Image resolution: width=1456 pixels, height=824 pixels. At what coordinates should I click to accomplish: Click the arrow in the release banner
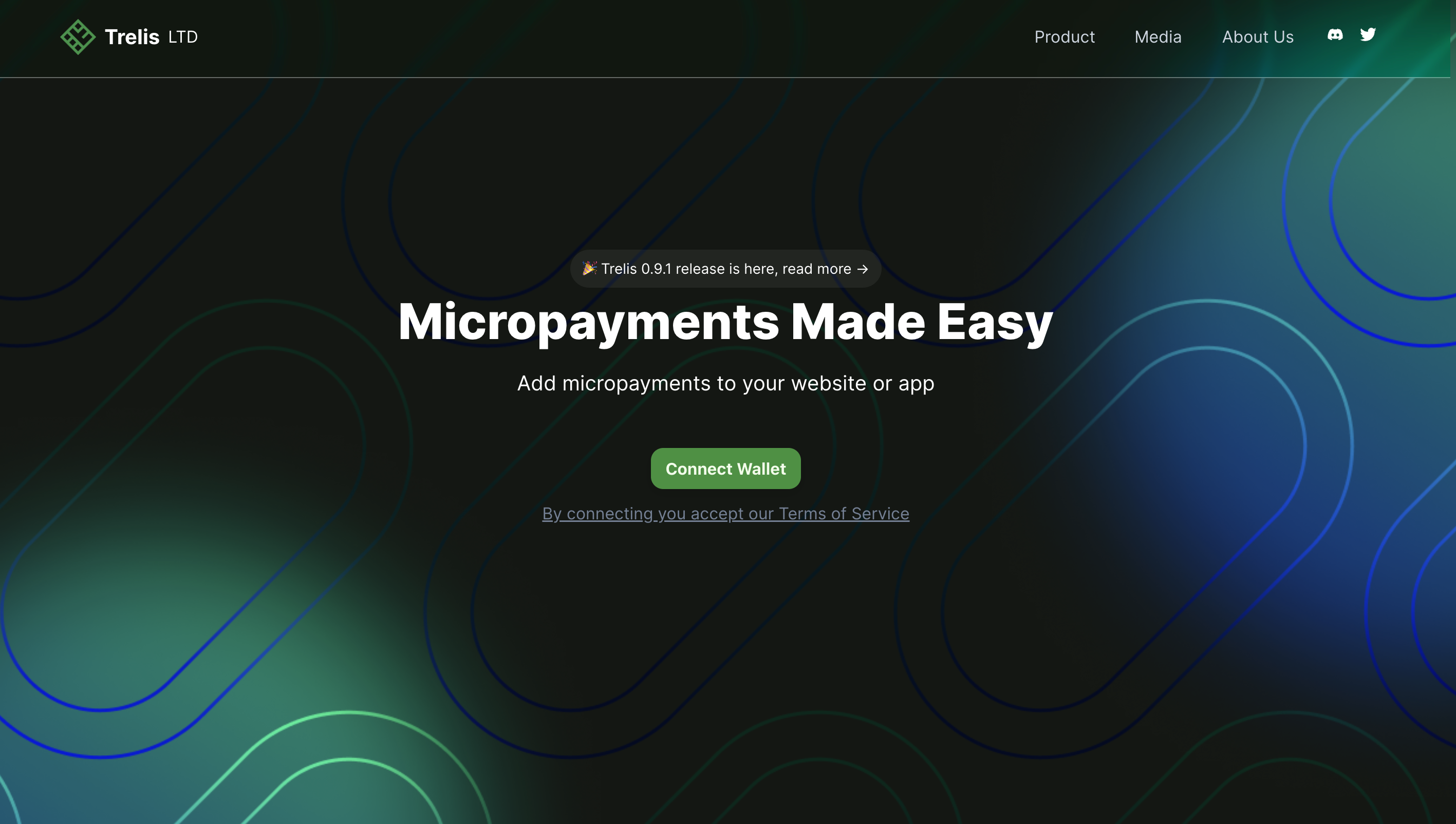863,269
